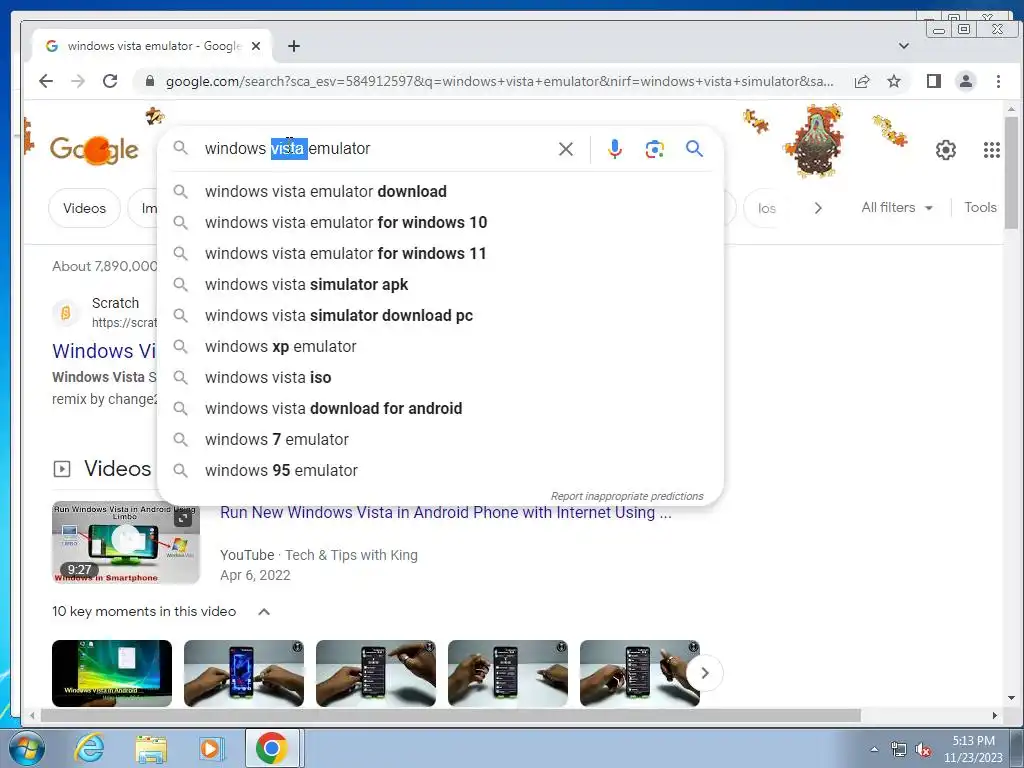Open the All filters dropdown
The image size is (1024, 768).
point(897,208)
